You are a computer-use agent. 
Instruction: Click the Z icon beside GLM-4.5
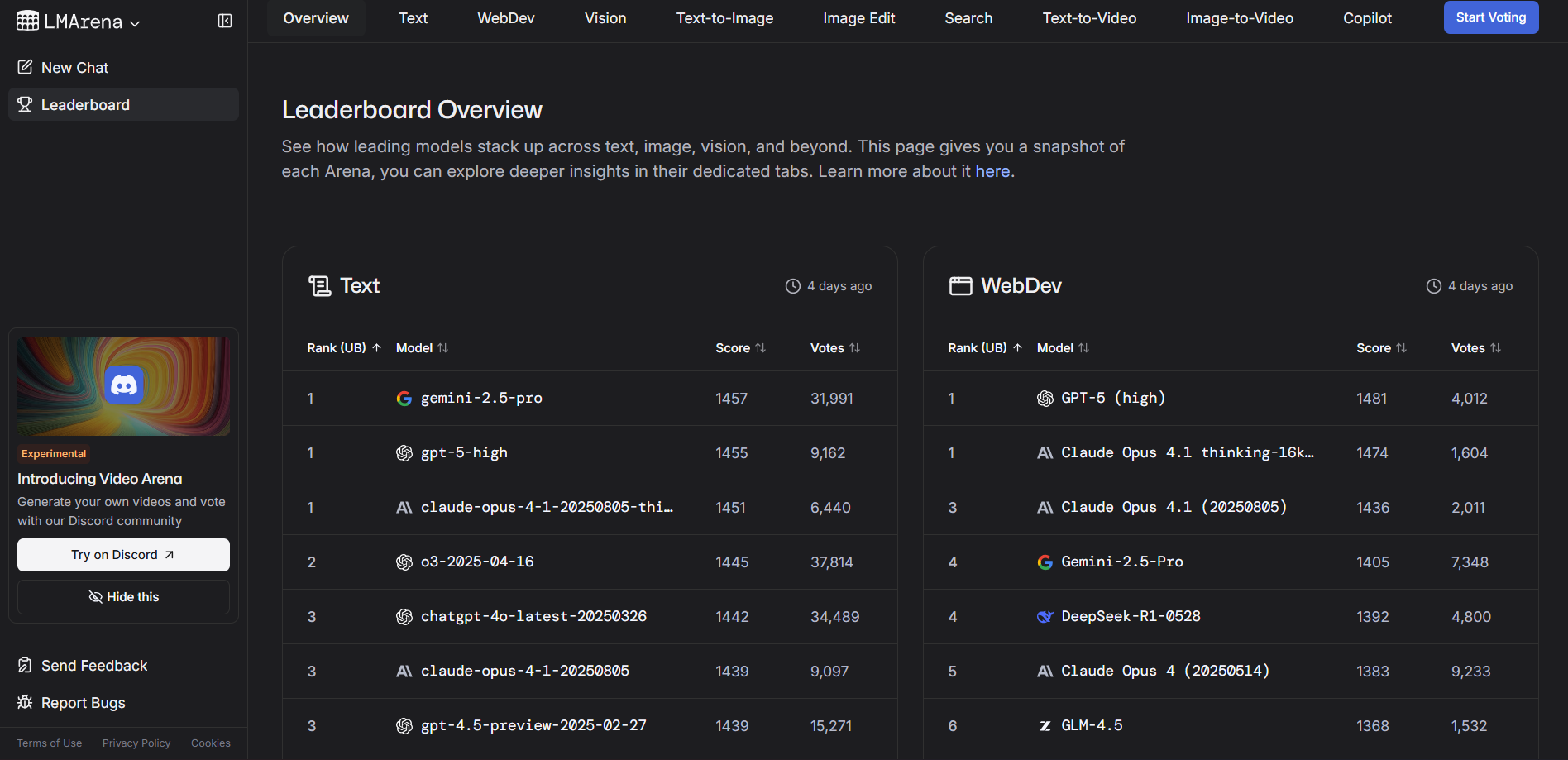click(x=1045, y=726)
